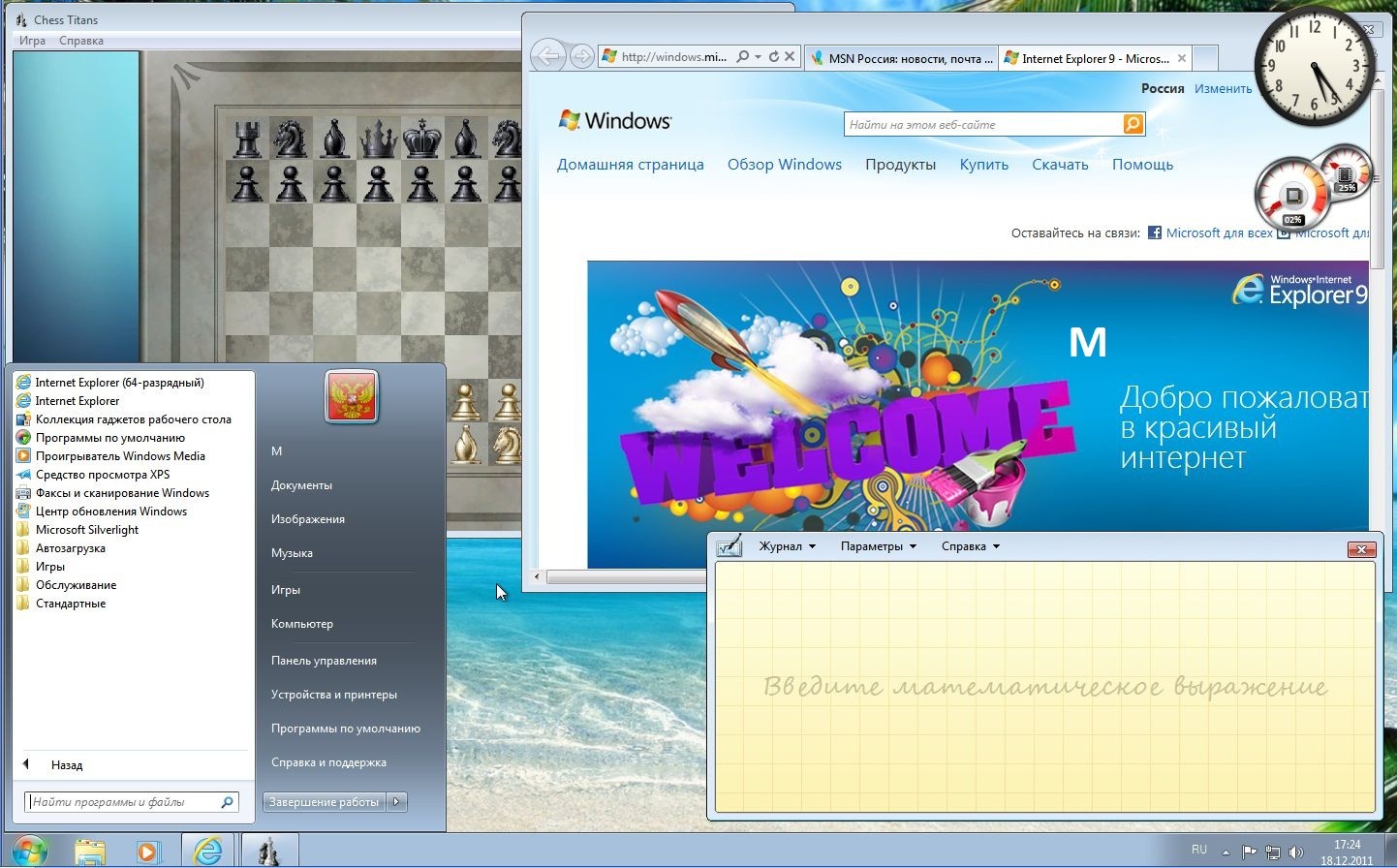This screenshot has width=1397, height=868.
Task: Open Параметры dropdown in Math Input Panel
Action: 878,546
